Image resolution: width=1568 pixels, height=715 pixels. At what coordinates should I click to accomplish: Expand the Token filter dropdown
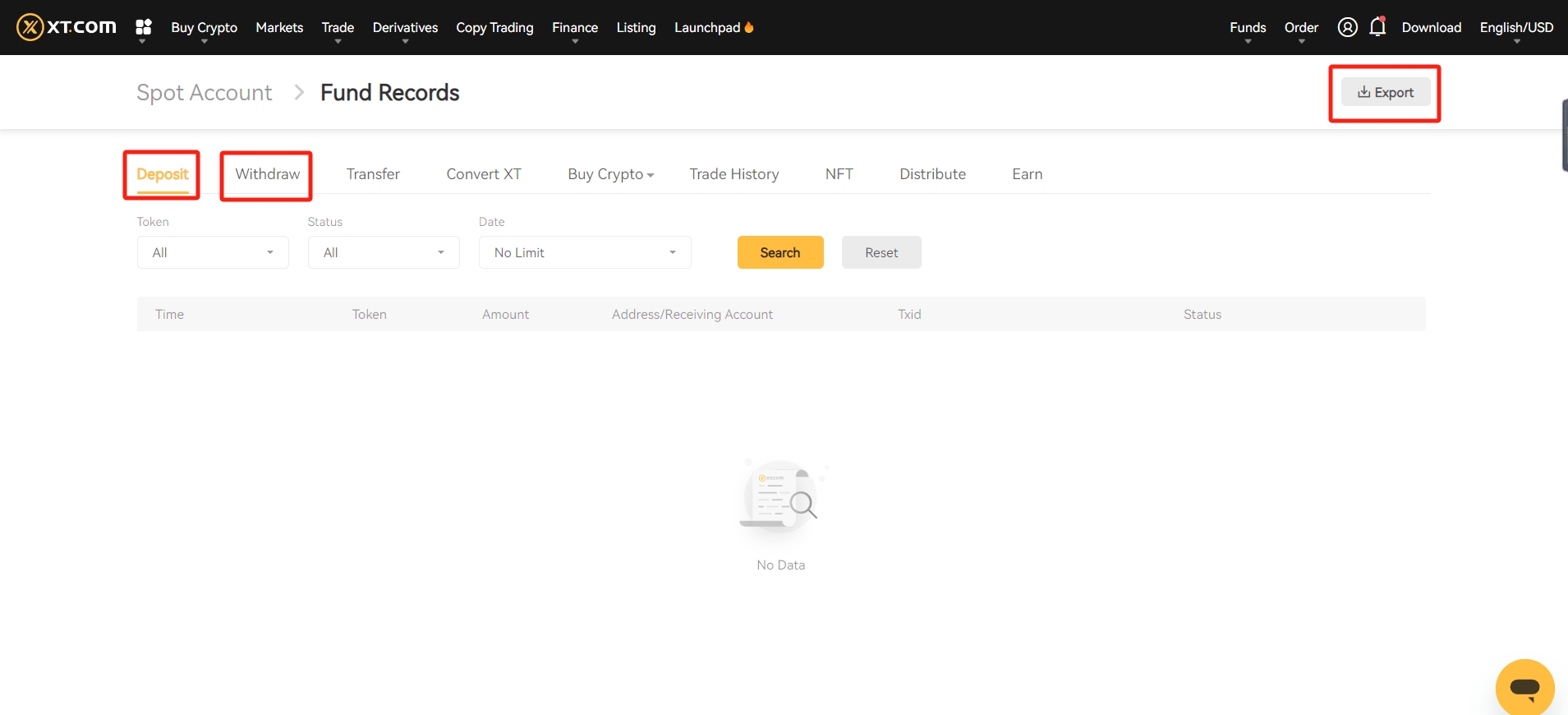(x=213, y=252)
